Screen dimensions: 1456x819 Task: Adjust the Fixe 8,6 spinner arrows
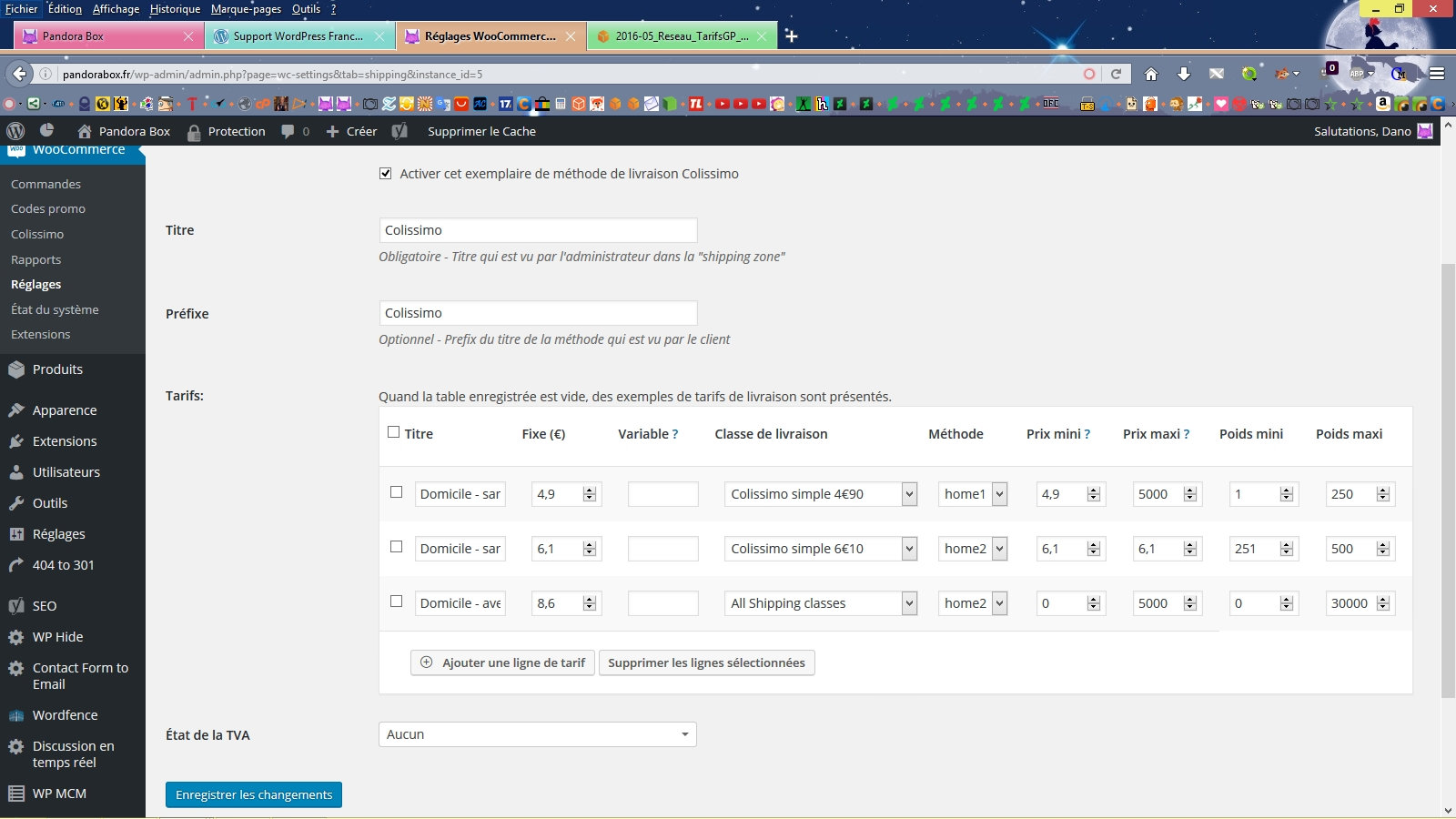click(590, 603)
